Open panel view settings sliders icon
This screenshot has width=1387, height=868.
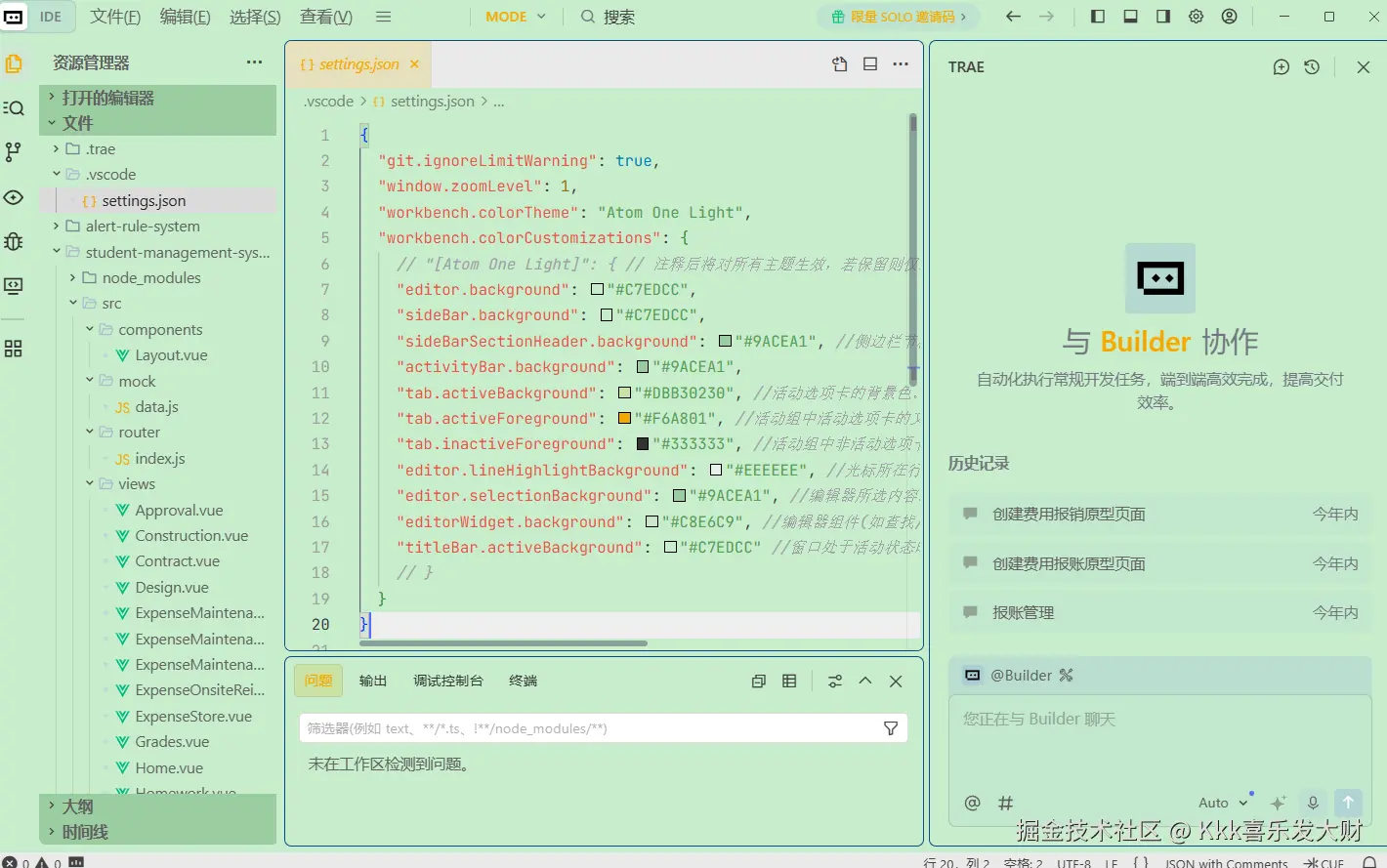(x=835, y=682)
